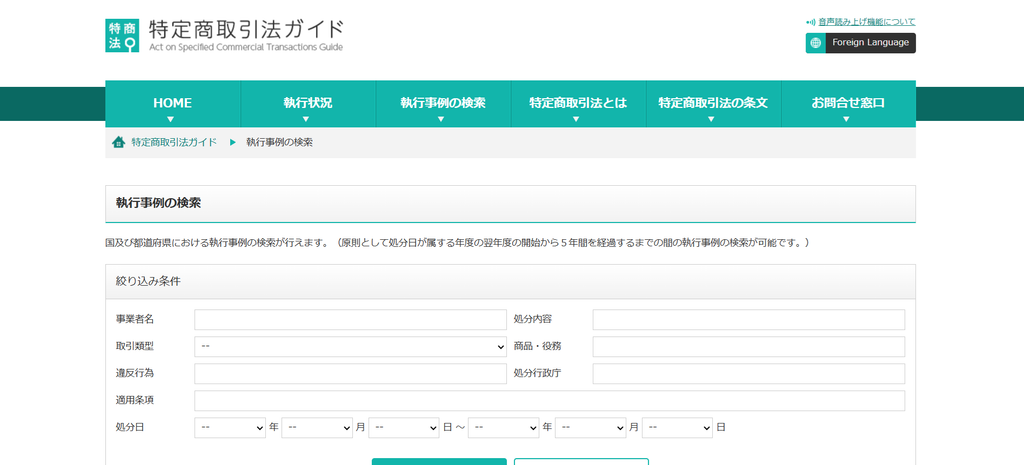Screen dimensions: 1024x465
Task: Click the dropdown arrow under お問合せ窓口
Action: (x=846, y=119)
